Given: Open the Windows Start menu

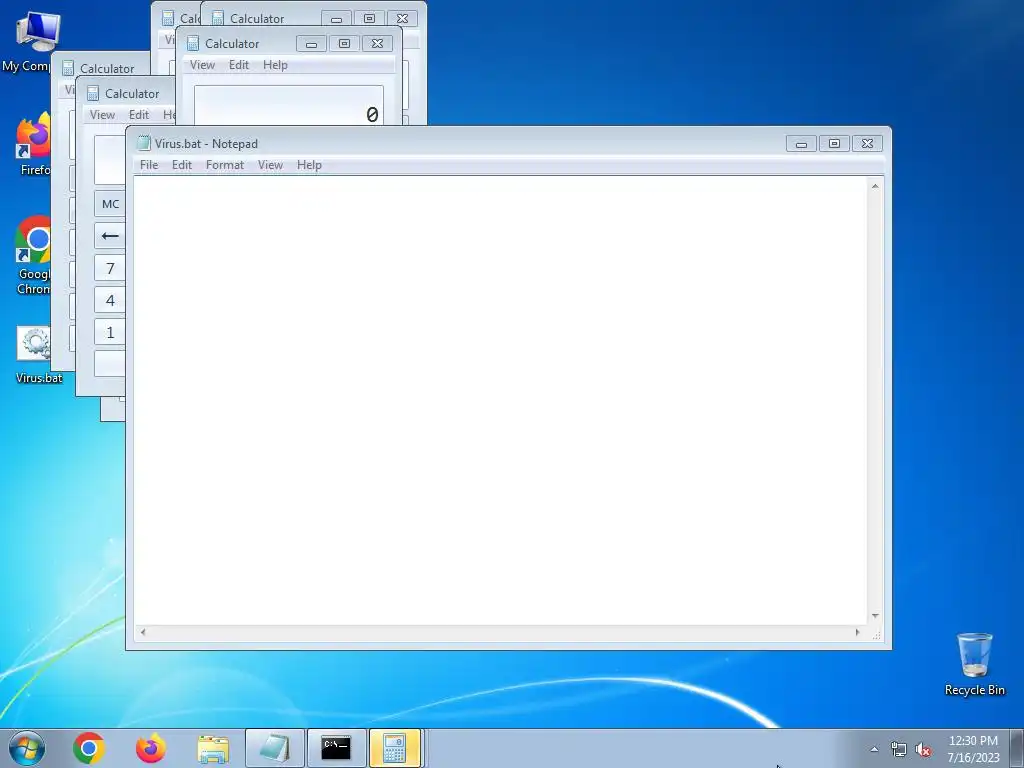Looking at the screenshot, I should [27, 748].
